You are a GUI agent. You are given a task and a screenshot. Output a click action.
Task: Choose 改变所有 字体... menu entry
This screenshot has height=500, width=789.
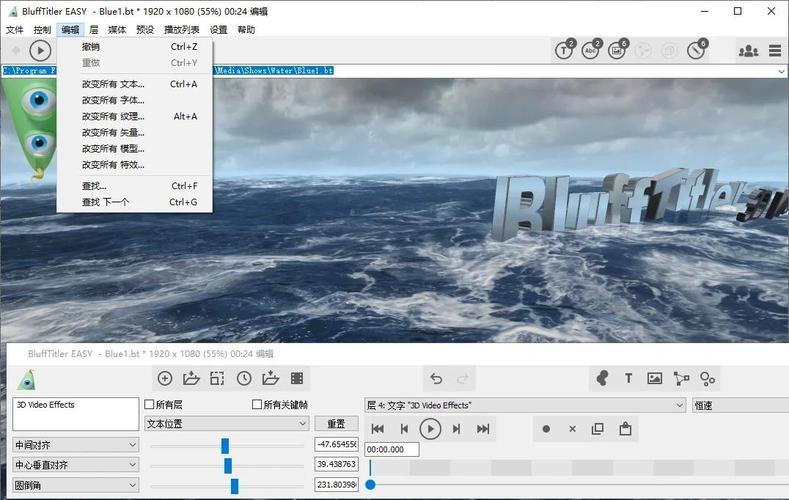coord(135,100)
